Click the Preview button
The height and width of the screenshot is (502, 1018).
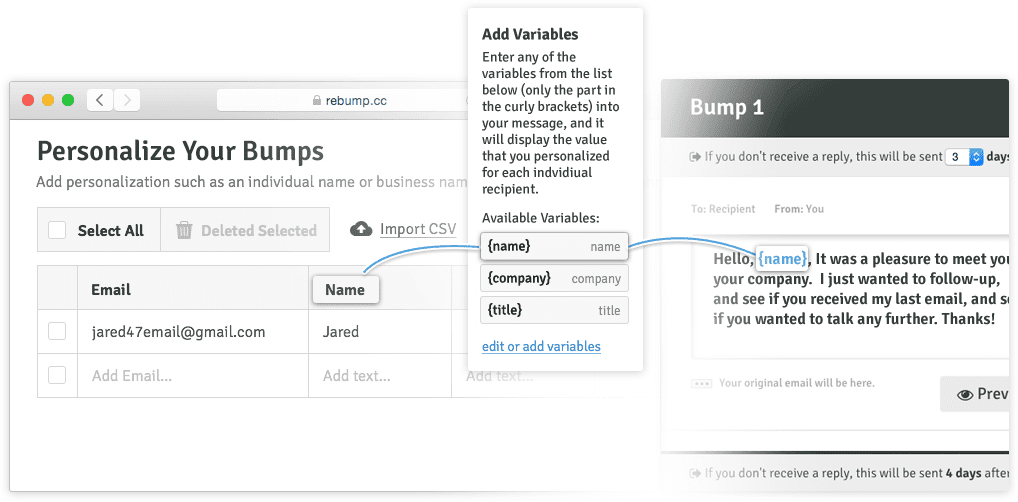click(x=974, y=394)
